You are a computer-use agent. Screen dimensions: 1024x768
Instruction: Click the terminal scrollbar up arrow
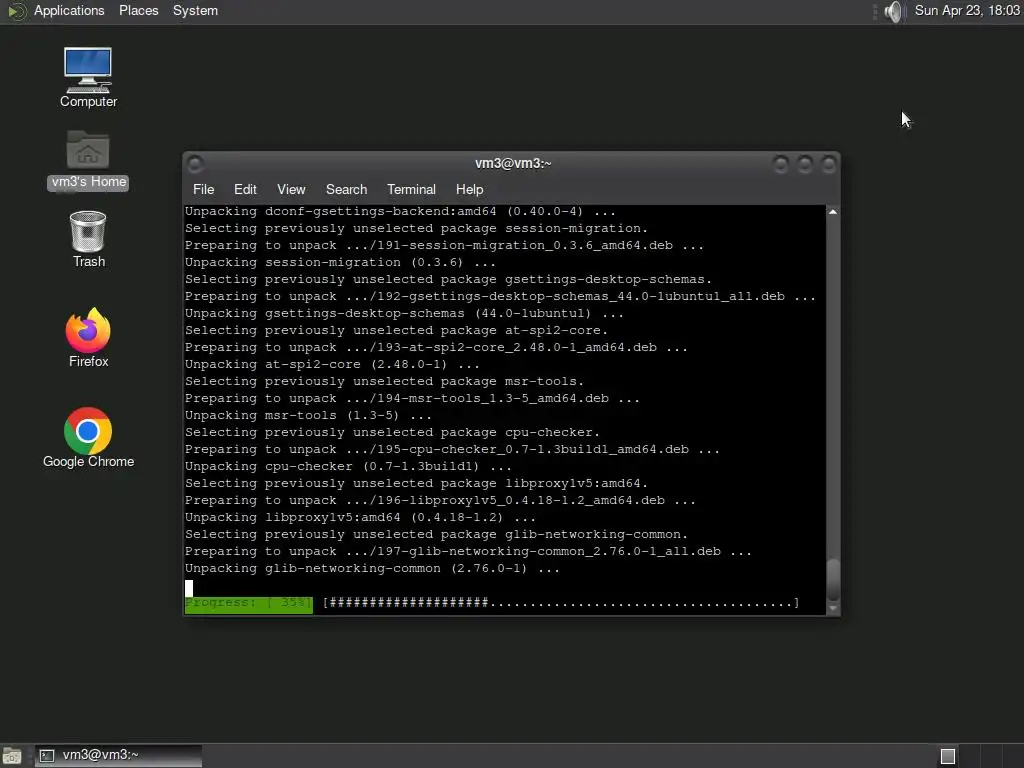(833, 212)
